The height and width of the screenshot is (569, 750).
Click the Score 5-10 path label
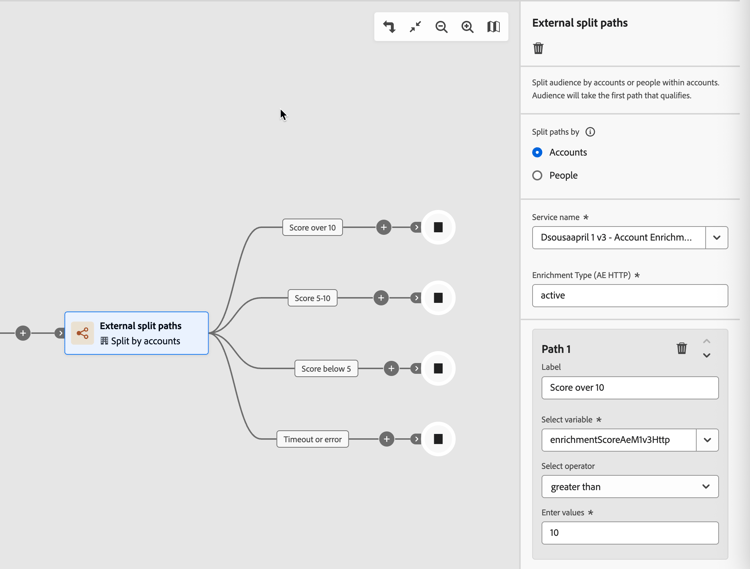(x=312, y=298)
